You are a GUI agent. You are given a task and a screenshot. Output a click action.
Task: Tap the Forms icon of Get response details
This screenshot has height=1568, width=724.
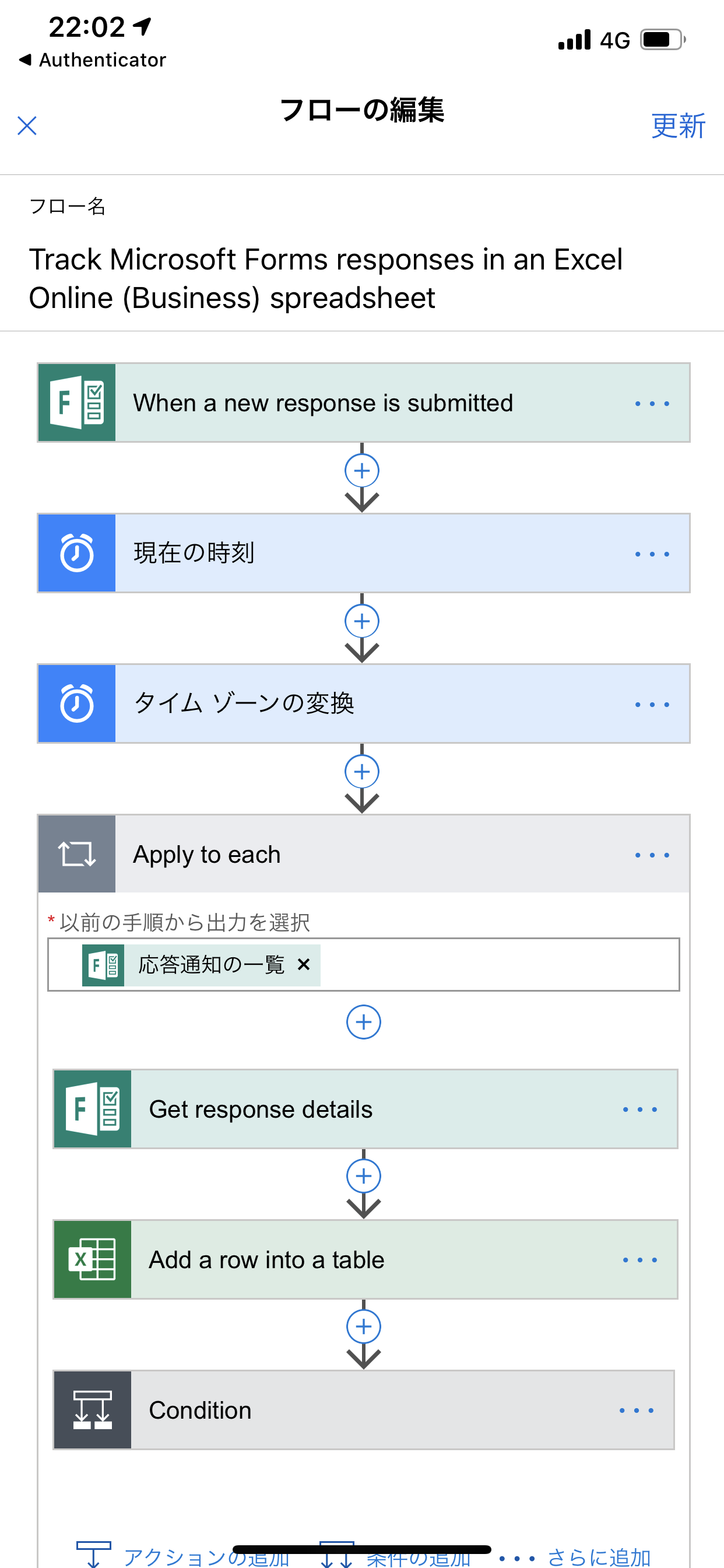pyautogui.click(x=93, y=1108)
